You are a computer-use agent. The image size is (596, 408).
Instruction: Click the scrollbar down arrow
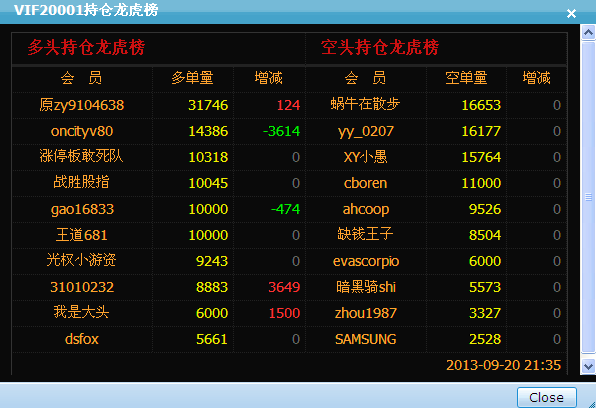click(x=588, y=367)
